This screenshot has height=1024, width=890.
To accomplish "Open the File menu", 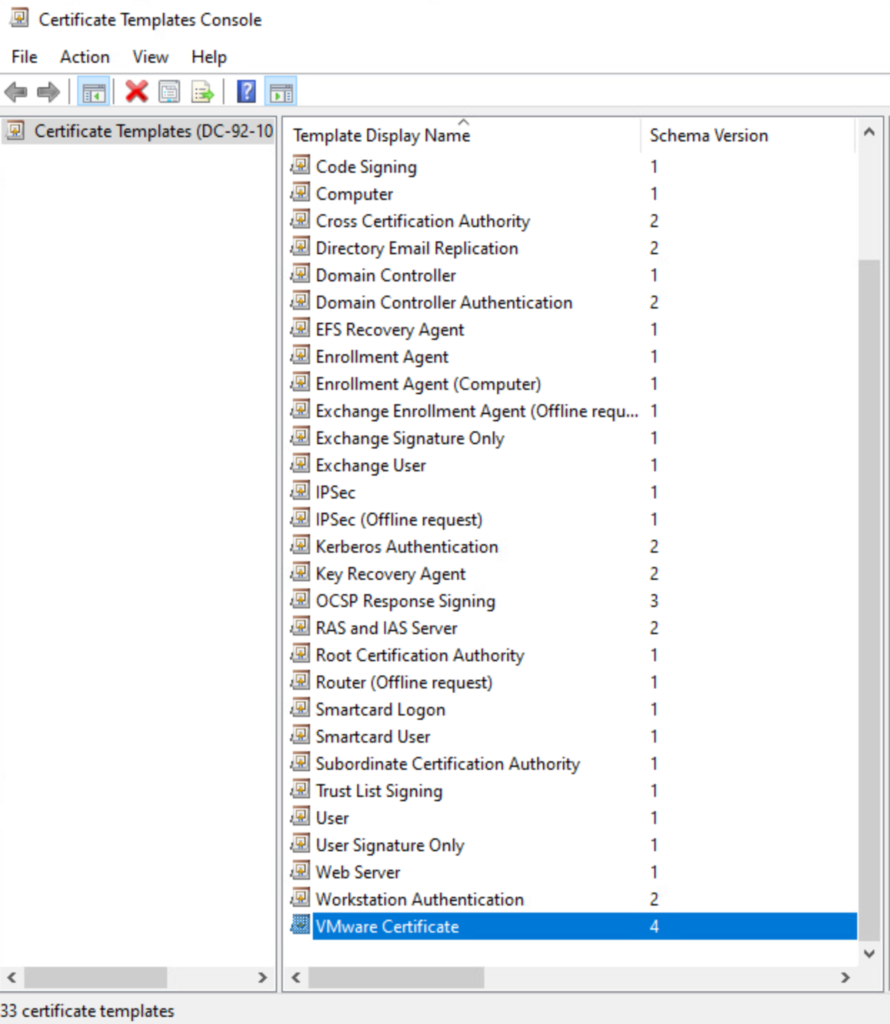I will point(24,57).
